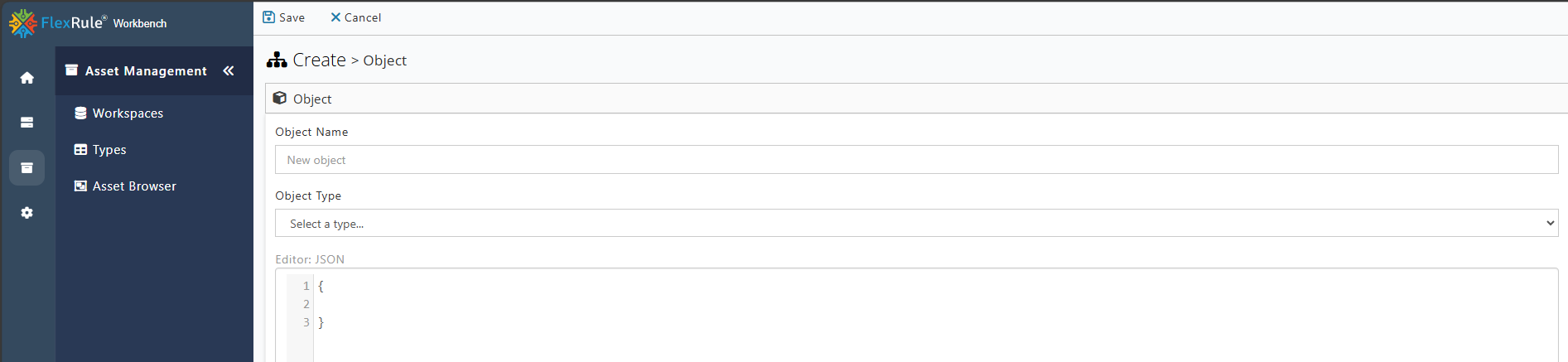
Task: Cancel object creation
Action: click(355, 17)
